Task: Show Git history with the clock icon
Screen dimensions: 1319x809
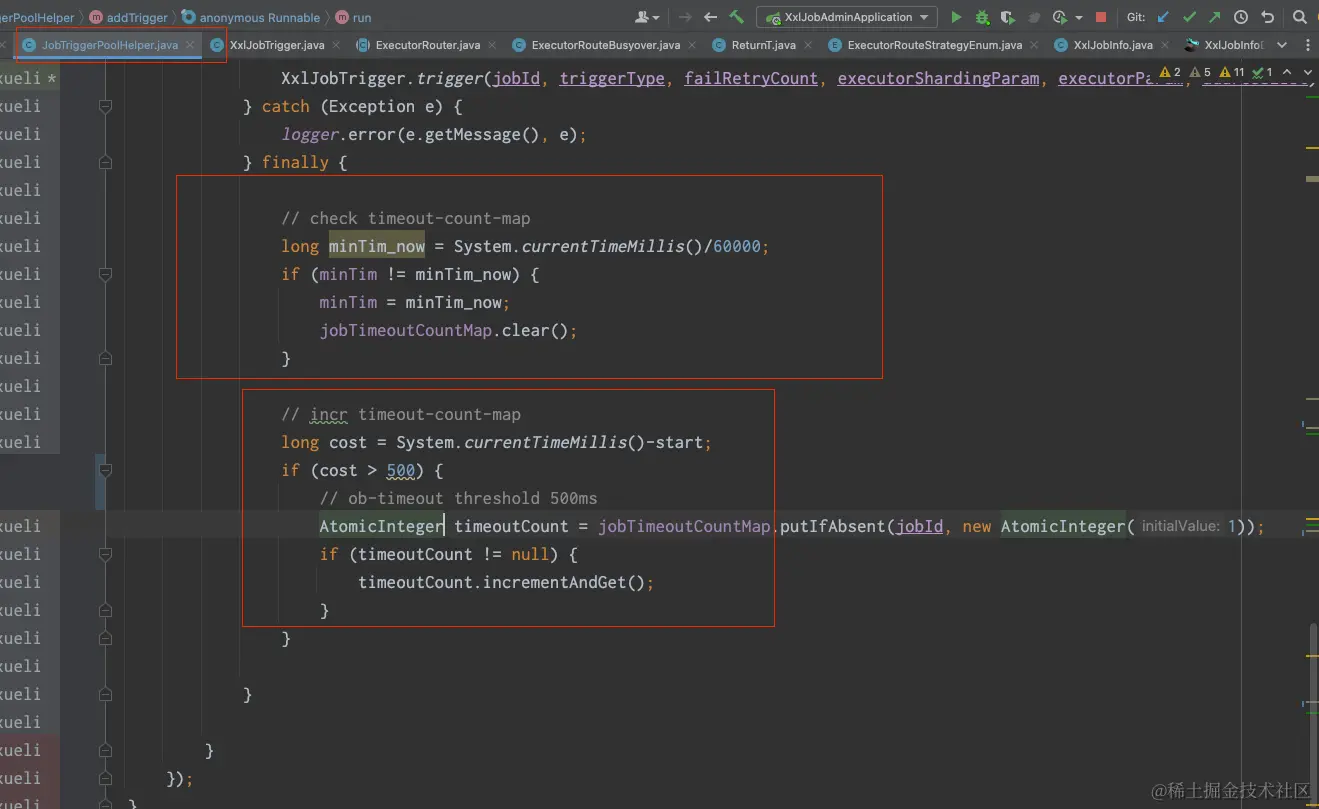Action: [x=1241, y=17]
